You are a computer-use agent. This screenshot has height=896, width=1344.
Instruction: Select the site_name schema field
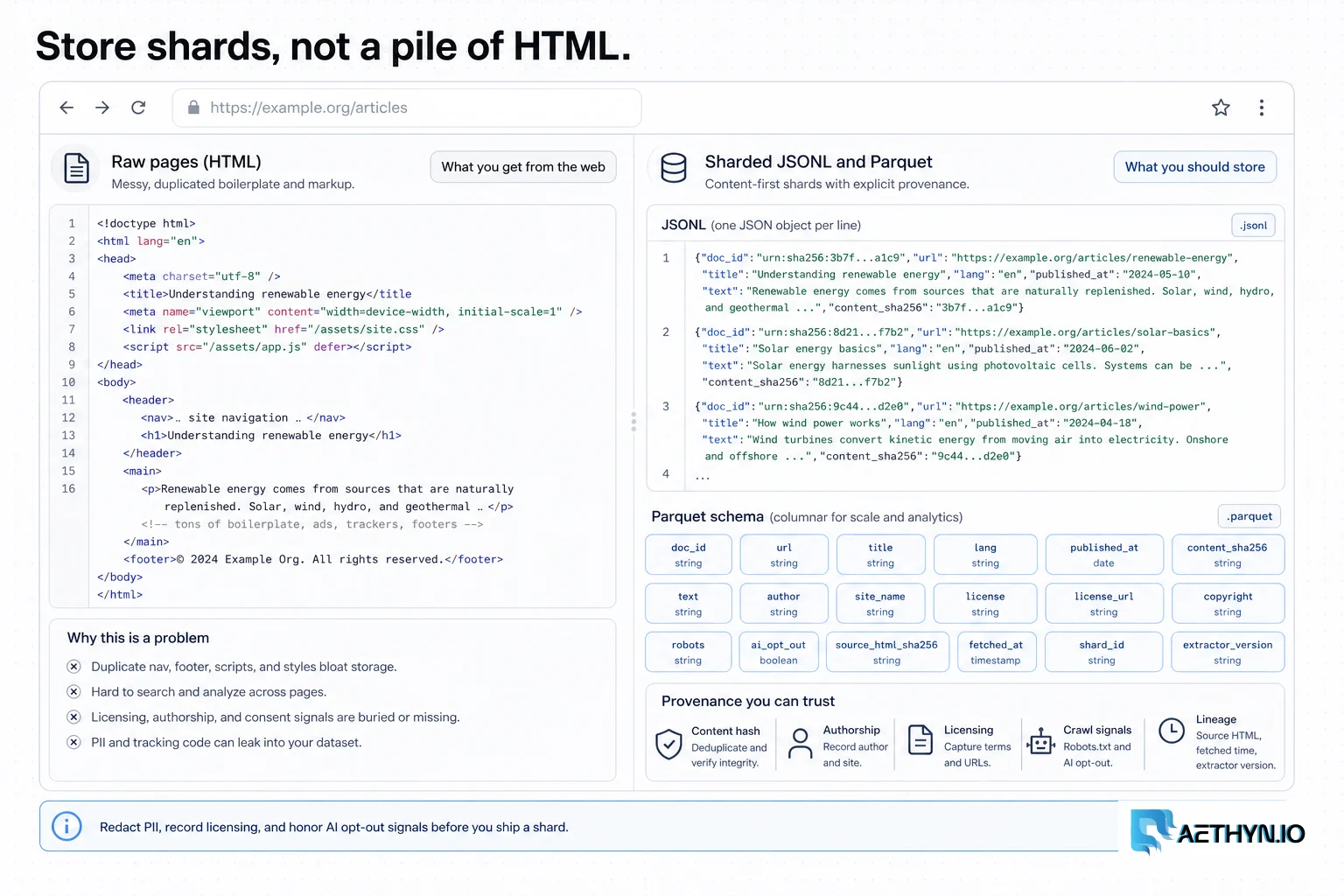pos(880,604)
